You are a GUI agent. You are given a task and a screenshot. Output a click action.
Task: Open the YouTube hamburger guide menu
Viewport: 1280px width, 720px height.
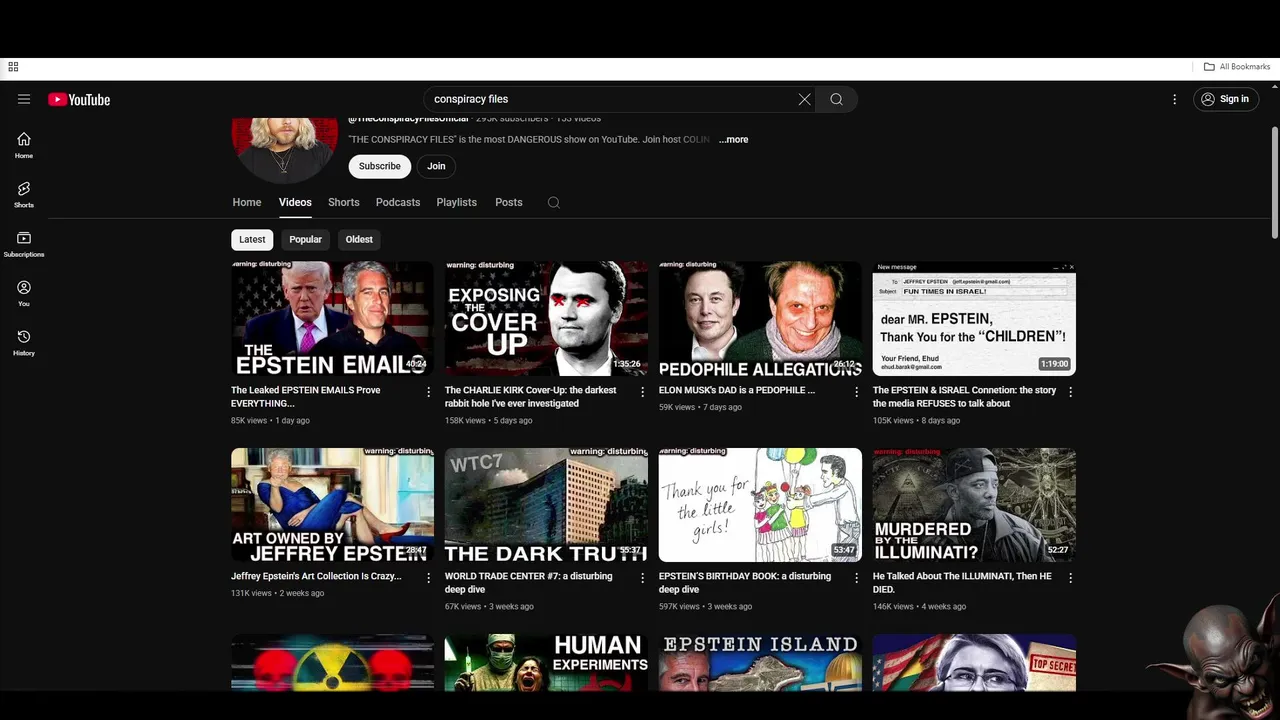click(24, 99)
